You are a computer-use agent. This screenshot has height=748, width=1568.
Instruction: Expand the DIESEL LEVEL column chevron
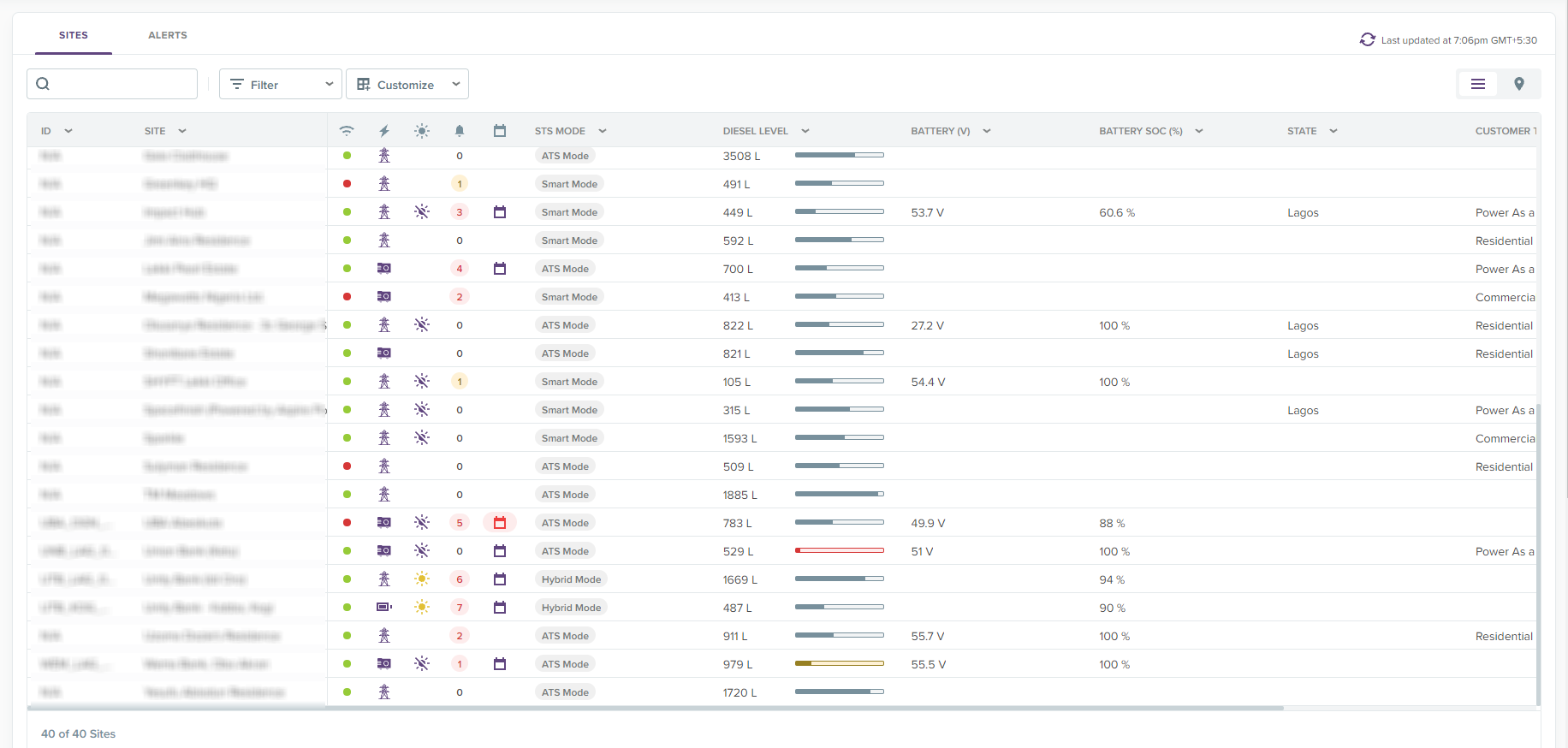coord(805,131)
